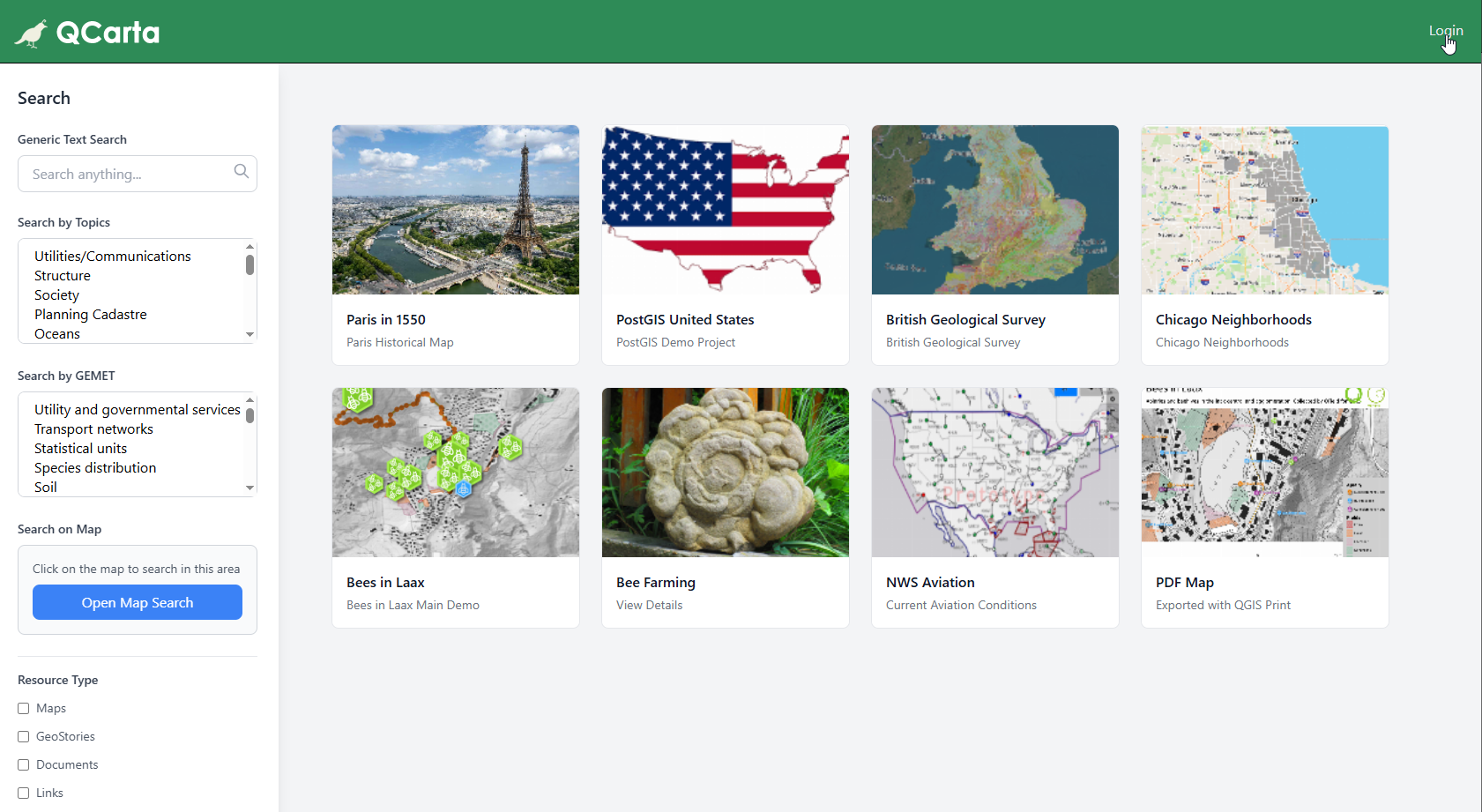Open the PostGIS United States flag thumbnail
1482x812 pixels.
tap(726, 210)
